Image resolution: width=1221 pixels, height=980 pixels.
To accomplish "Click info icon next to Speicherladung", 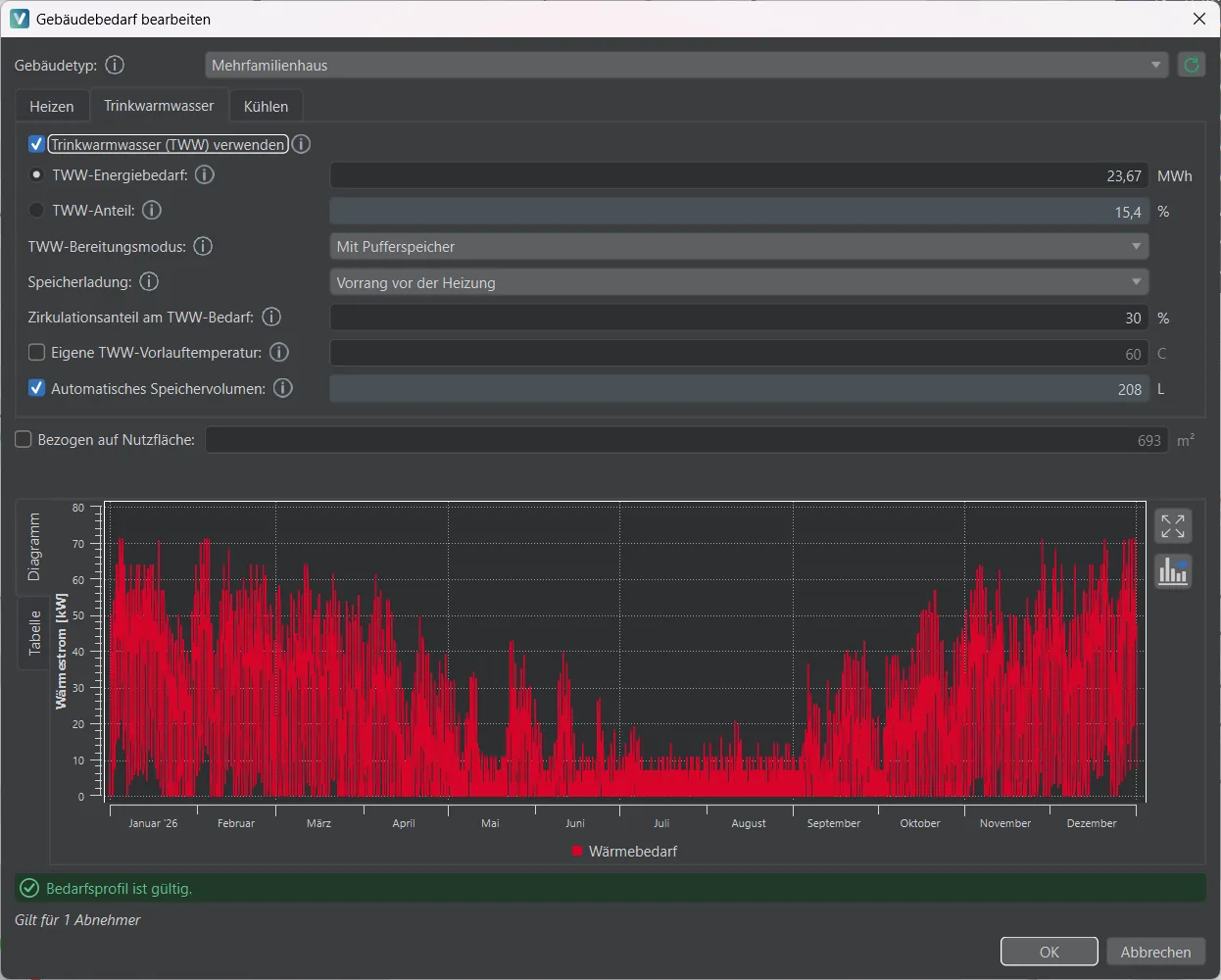I will pos(149,281).
